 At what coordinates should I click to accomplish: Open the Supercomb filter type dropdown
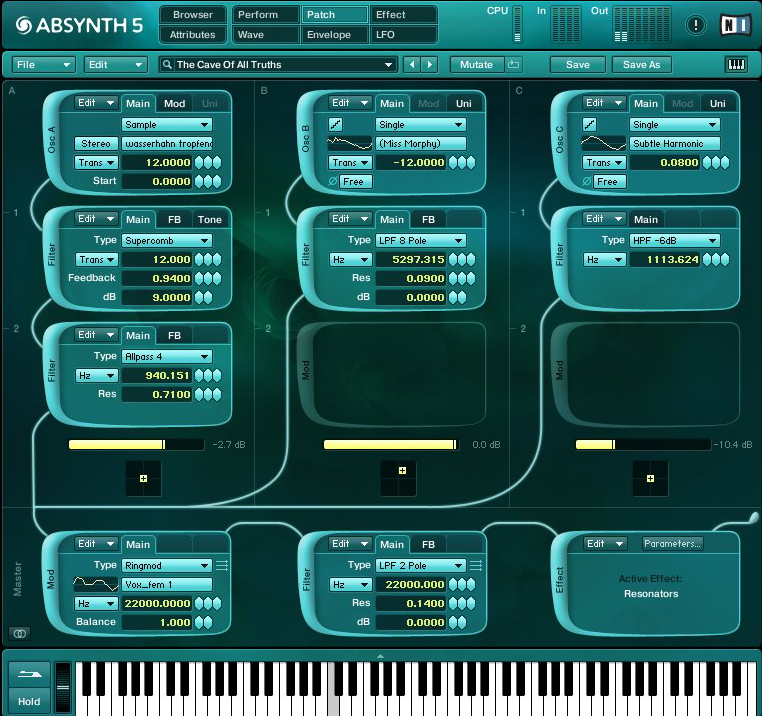click(x=167, y=241)
